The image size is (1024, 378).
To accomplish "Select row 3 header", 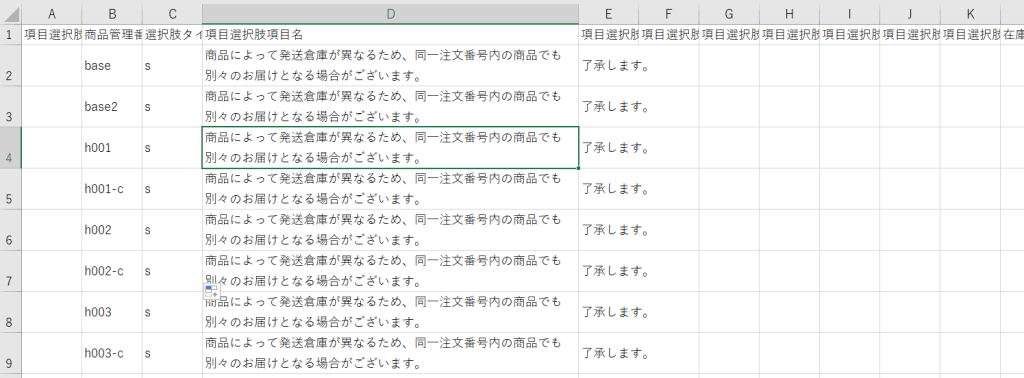I will tap(10, 106).
